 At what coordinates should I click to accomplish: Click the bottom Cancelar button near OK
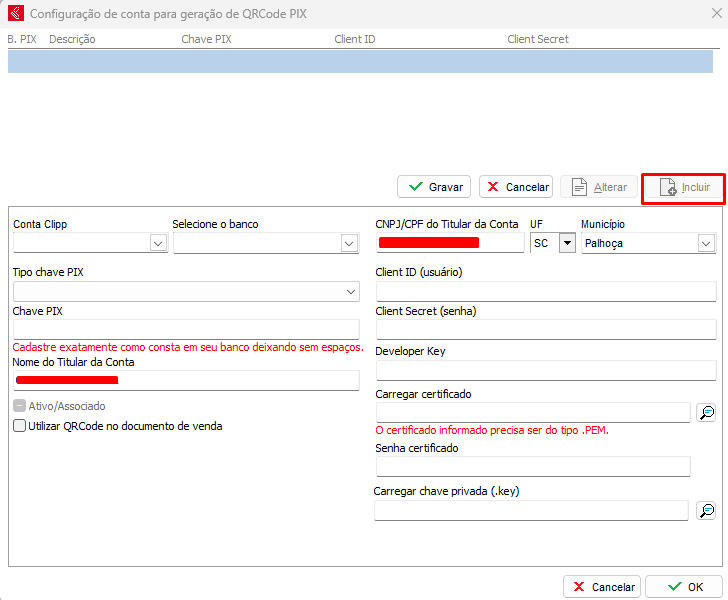coord(602,587)
